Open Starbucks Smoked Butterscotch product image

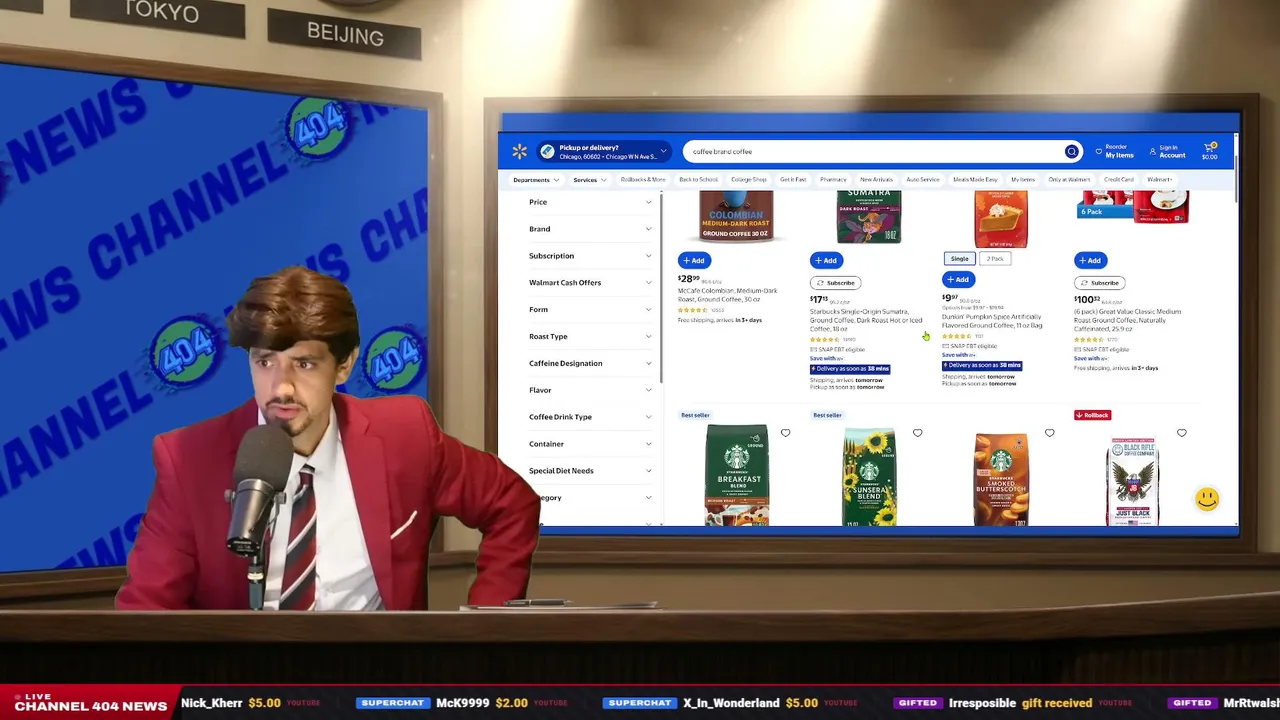click(1001, 478)
